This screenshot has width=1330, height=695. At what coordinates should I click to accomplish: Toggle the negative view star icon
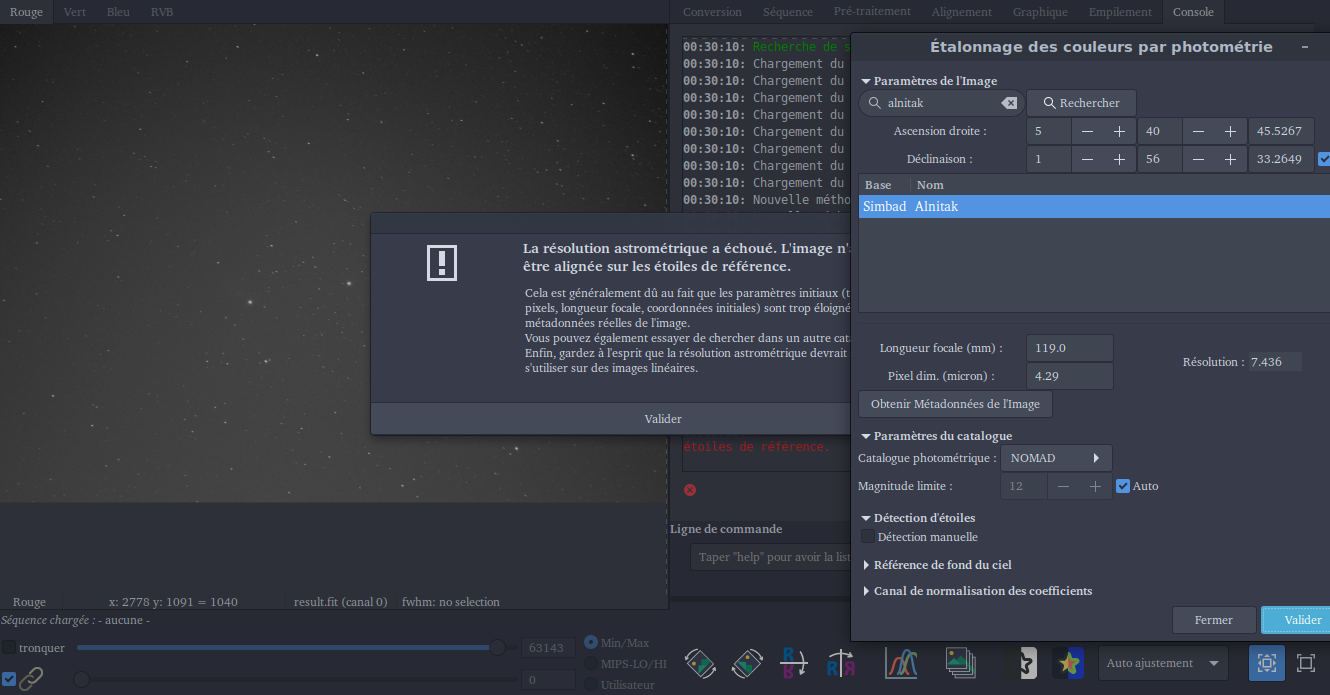pos(1024,662)
